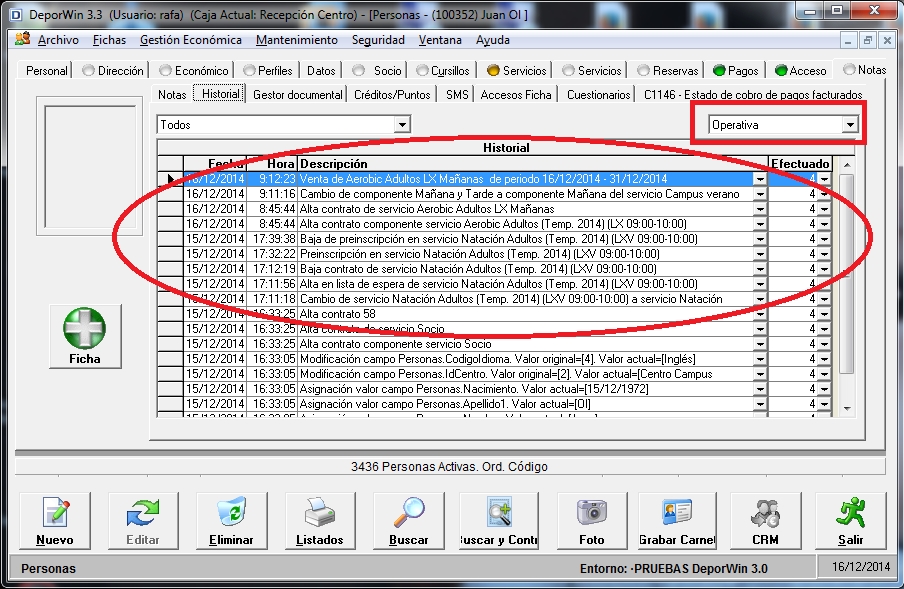Expand description of Personas.CodigoIdioma modification row

760,358
